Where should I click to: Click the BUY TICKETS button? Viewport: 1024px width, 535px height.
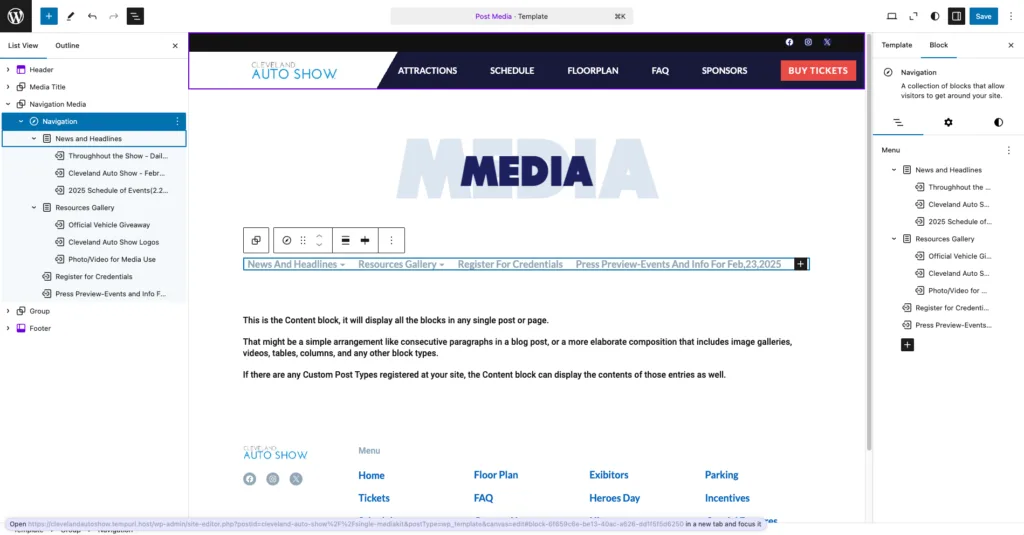818,70
